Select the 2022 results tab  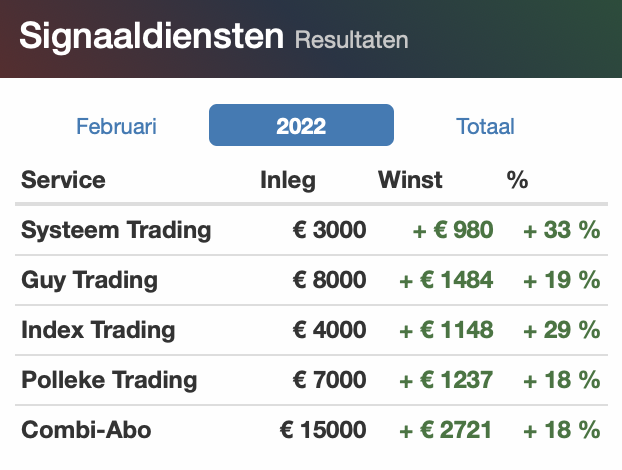[x=301, y=125]
